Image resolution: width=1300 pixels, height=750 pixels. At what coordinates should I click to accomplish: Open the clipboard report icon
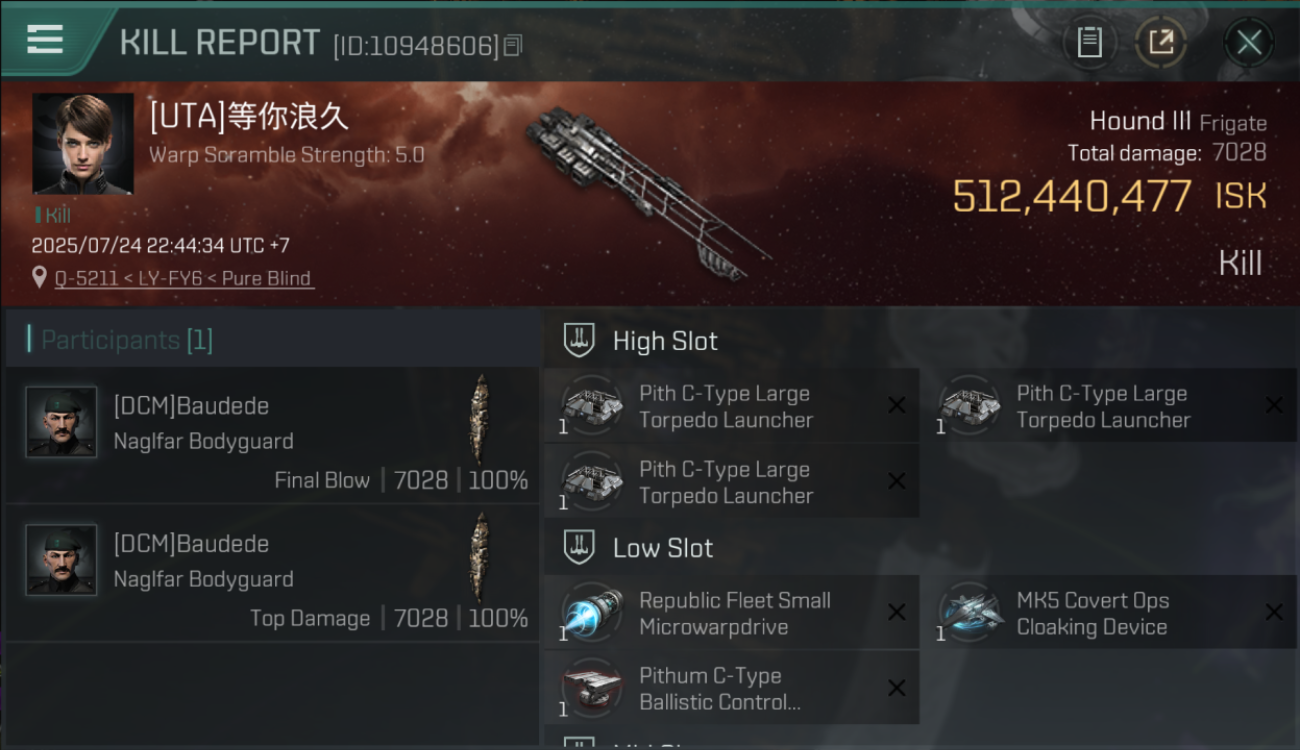pyautogui.click(x=1089, y=42)
